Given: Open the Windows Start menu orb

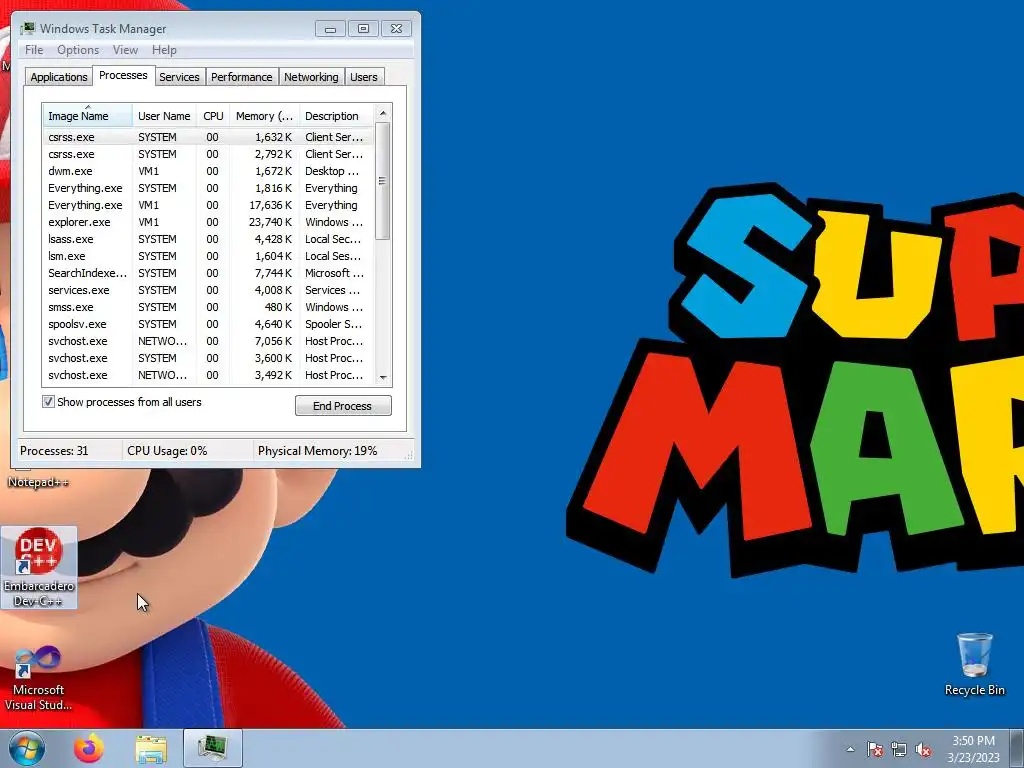Looking at the screenshot, I should (x=27, y=748).
